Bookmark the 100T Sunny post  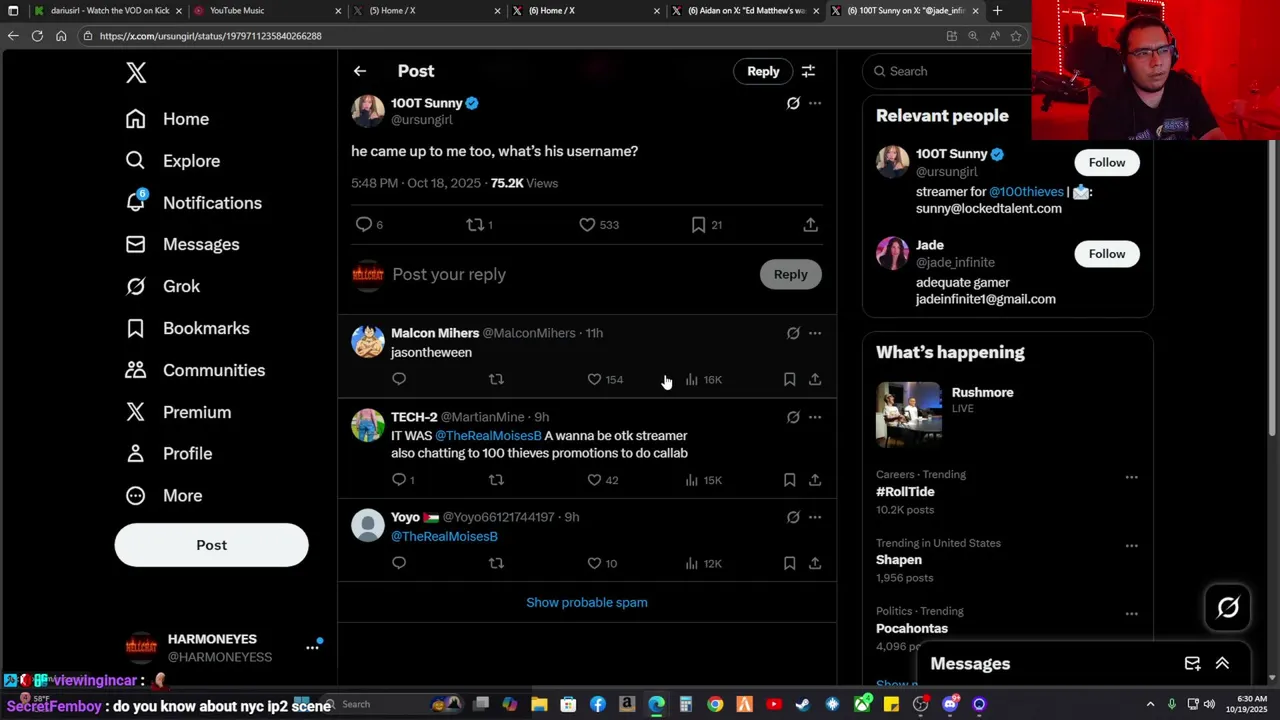click(698, 225)
